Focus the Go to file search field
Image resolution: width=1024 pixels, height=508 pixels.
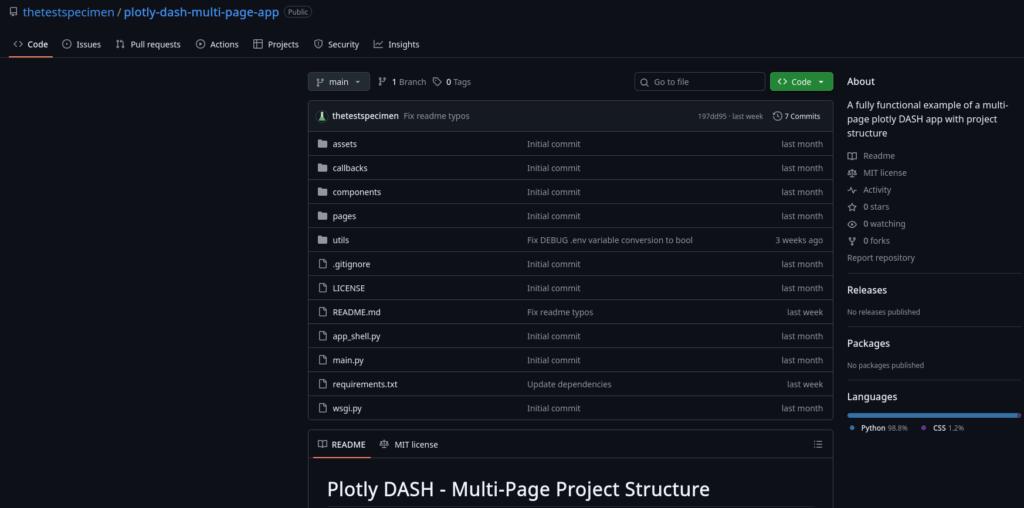(x=699, y=82)
